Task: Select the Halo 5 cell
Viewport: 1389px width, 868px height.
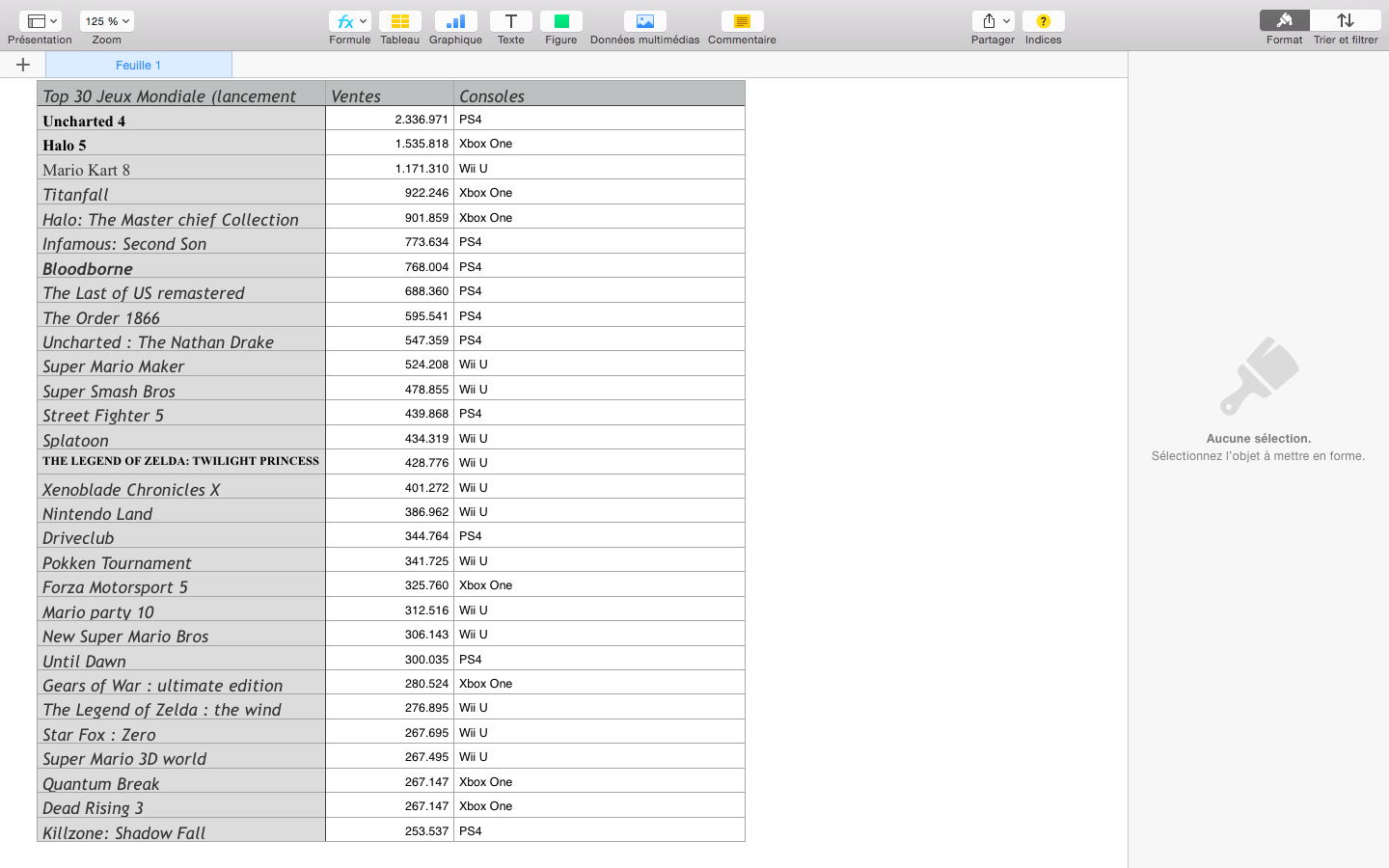Action: (181, 143)
